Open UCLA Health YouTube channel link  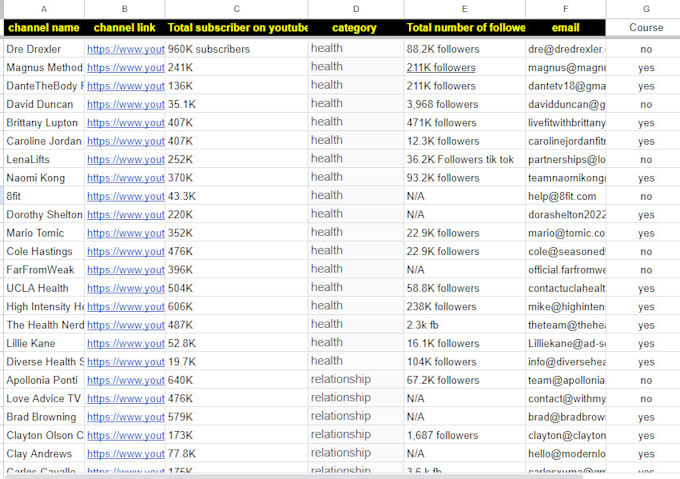coord(126,288)
